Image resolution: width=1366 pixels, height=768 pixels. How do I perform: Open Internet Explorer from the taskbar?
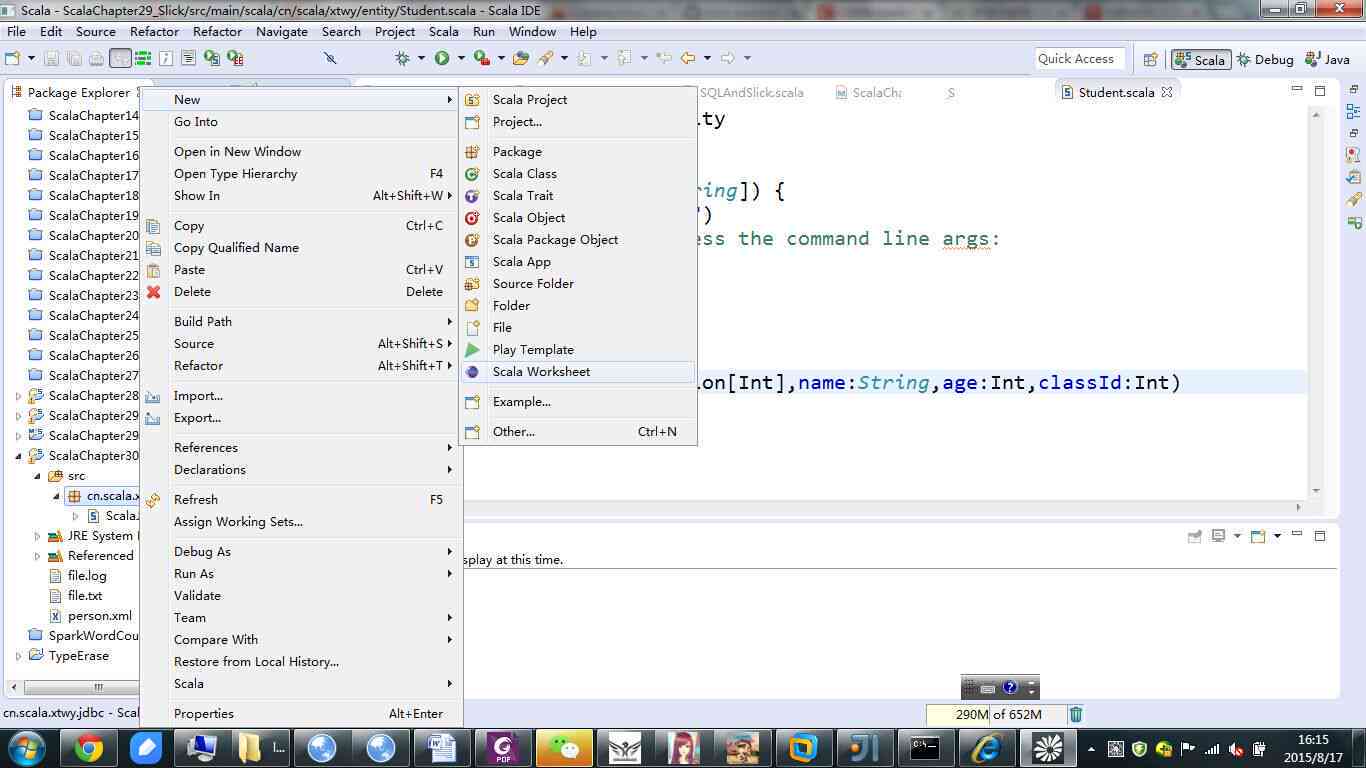(986, 747)
